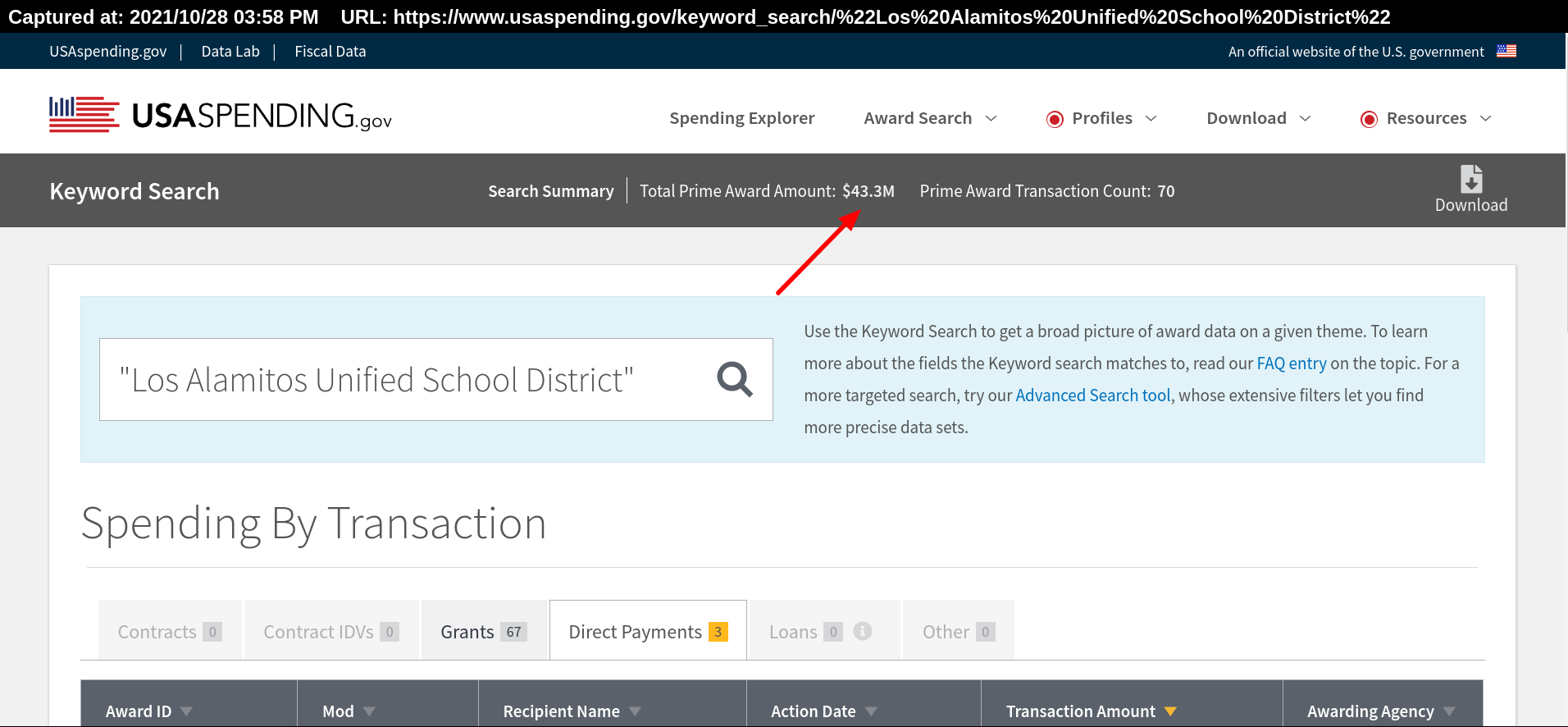Sort by Mod column arrow
The width and height of the screenshot is (1568, 727).
[x=369, y=711]
